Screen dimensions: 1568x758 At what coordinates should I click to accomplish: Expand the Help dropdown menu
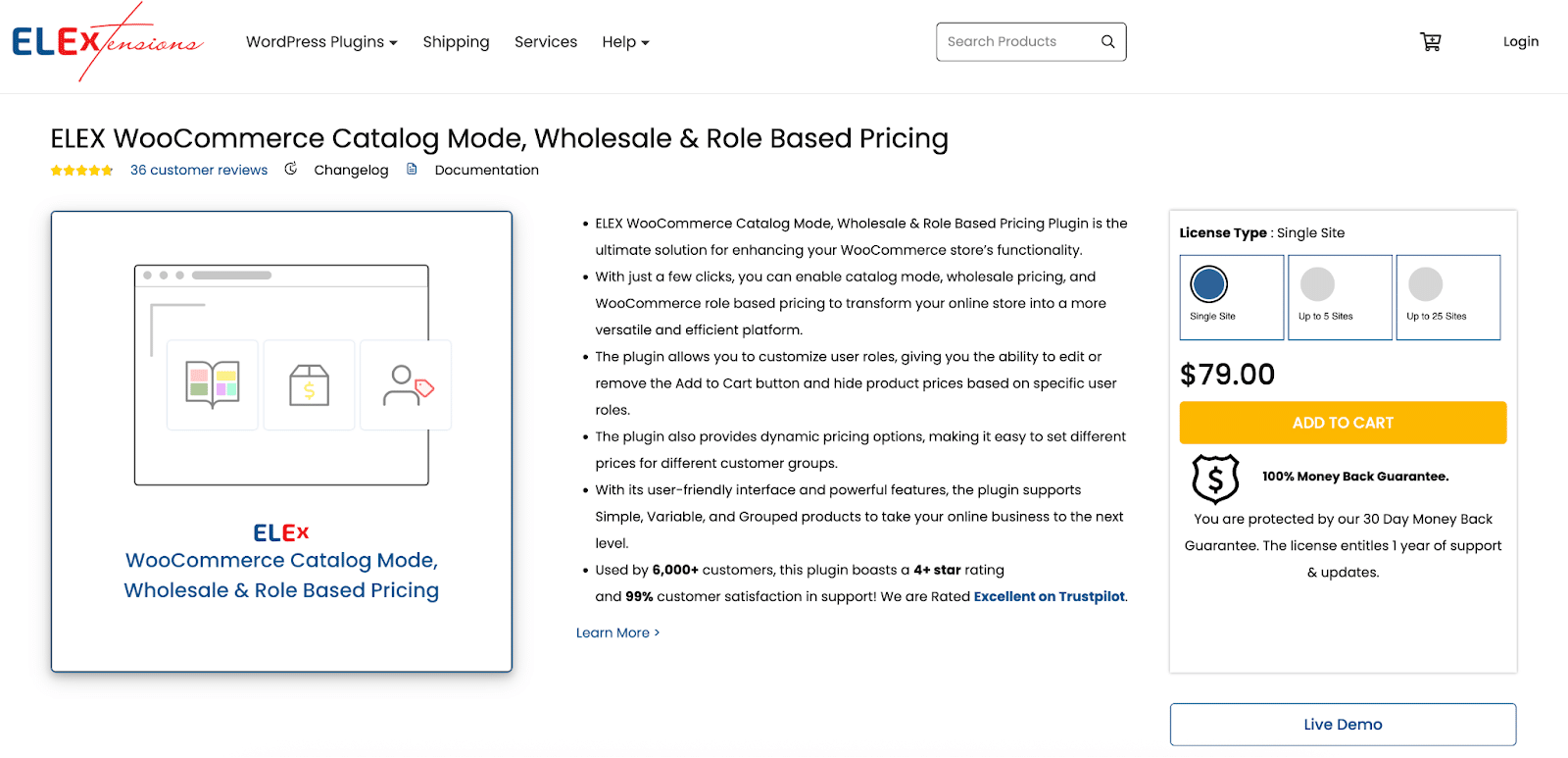point(625,42)
